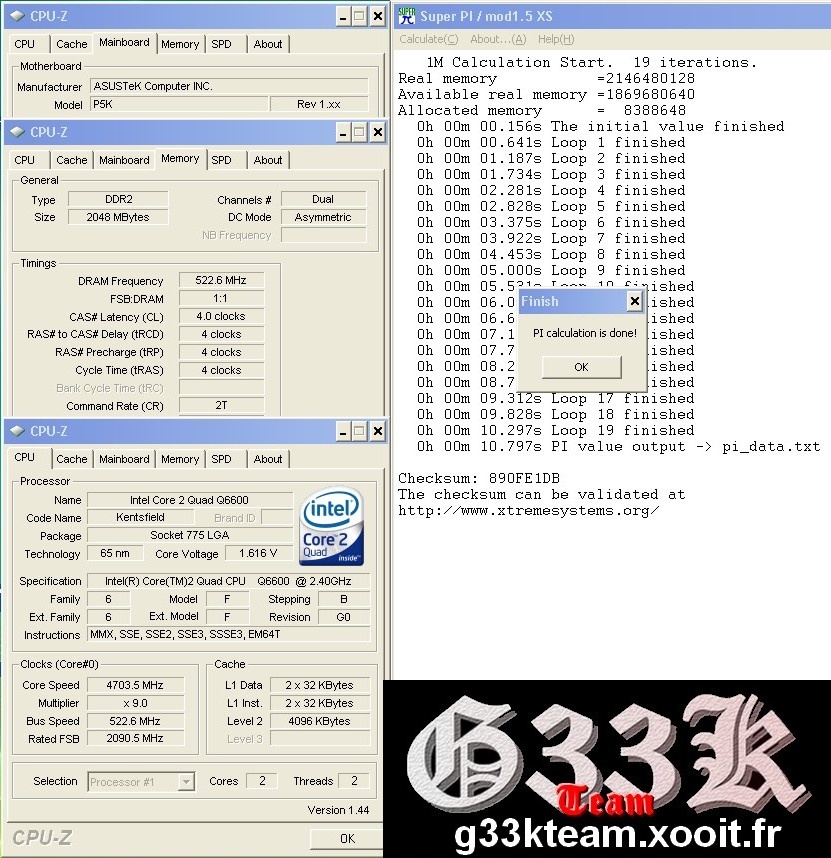This screenshot has width=831, height=858.
Task: Click Technology value 65 nm
Action: (x=115, y=553)
